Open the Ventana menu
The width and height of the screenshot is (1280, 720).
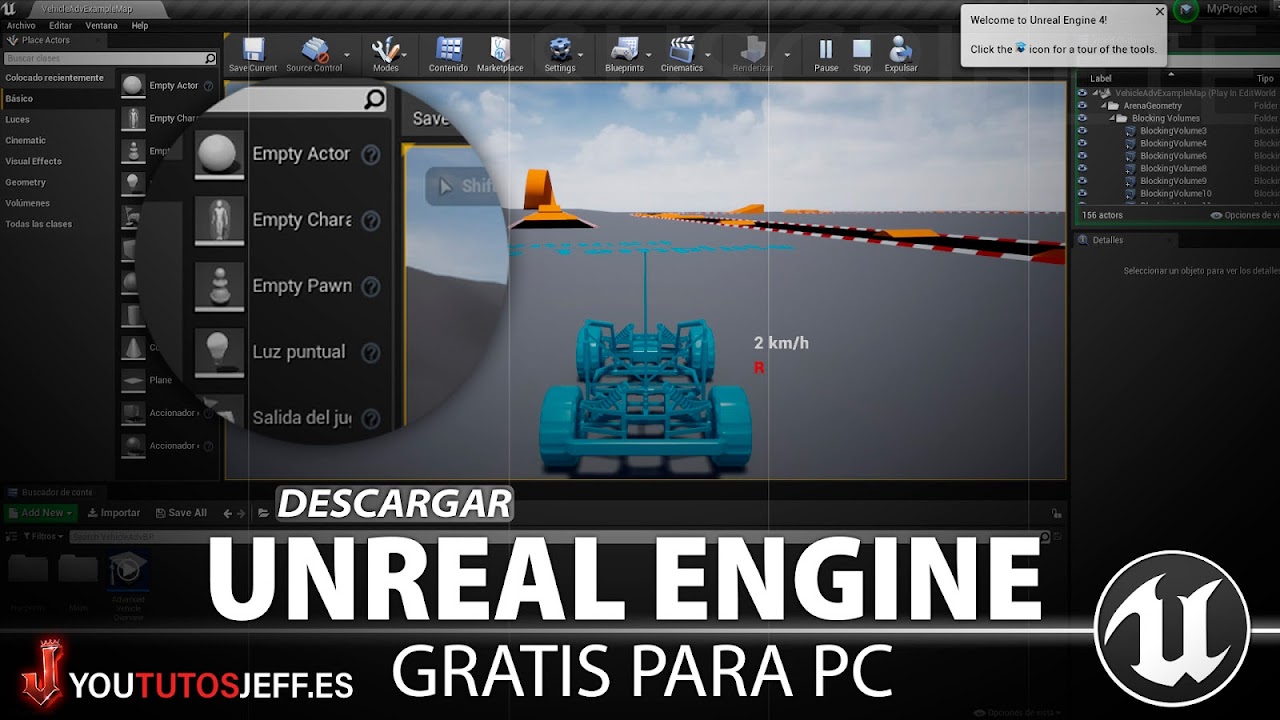pos(101,26)
